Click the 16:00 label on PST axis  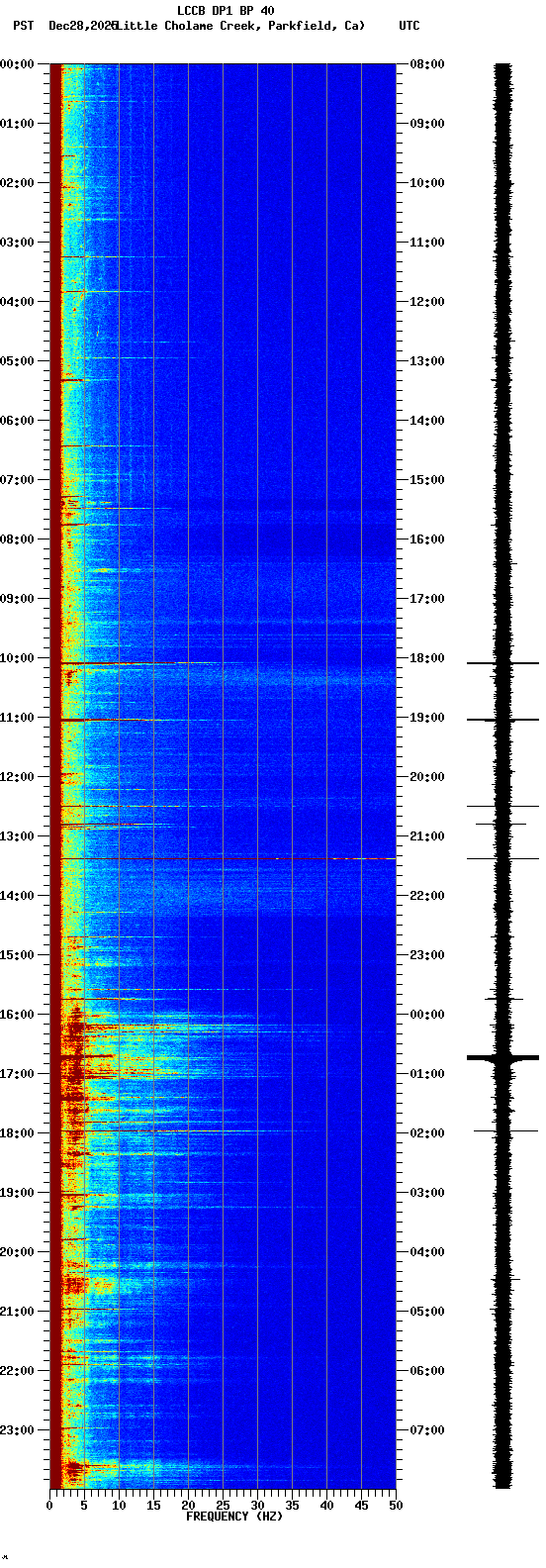(17, 1015)
